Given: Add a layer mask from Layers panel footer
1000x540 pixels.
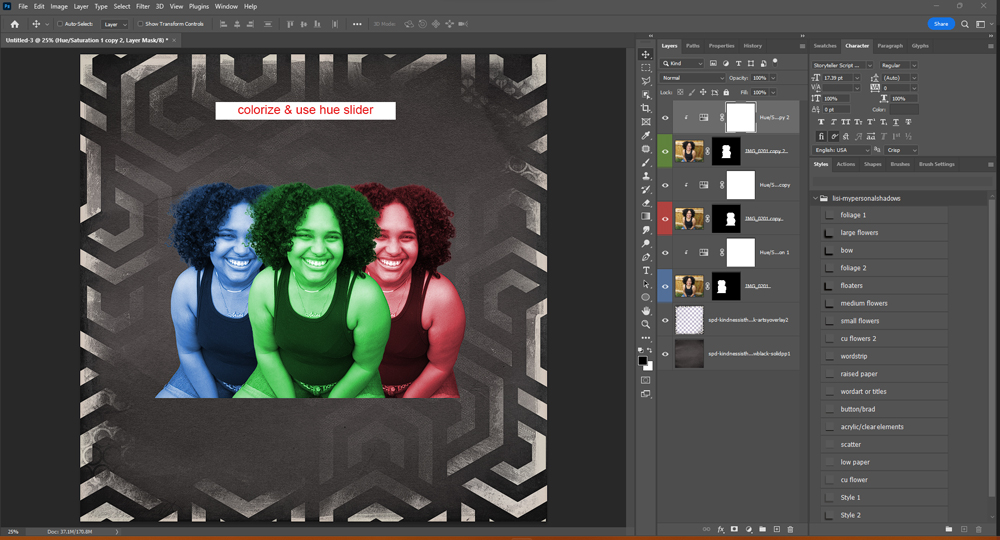Looking at the screenshot, I should (734, 529).
